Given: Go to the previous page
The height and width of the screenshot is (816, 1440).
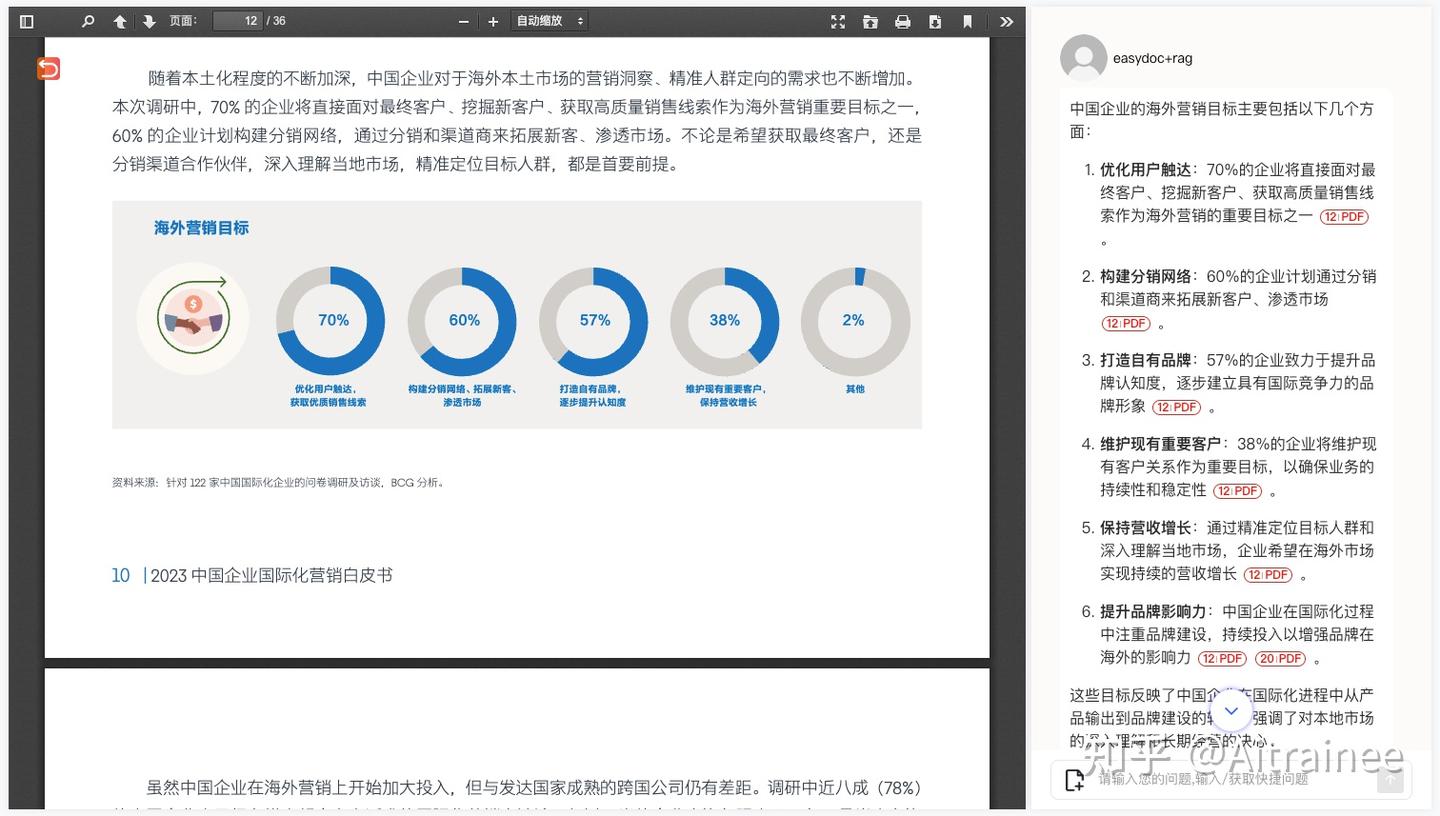Looking at the screenshot, I should coord(119,20).
